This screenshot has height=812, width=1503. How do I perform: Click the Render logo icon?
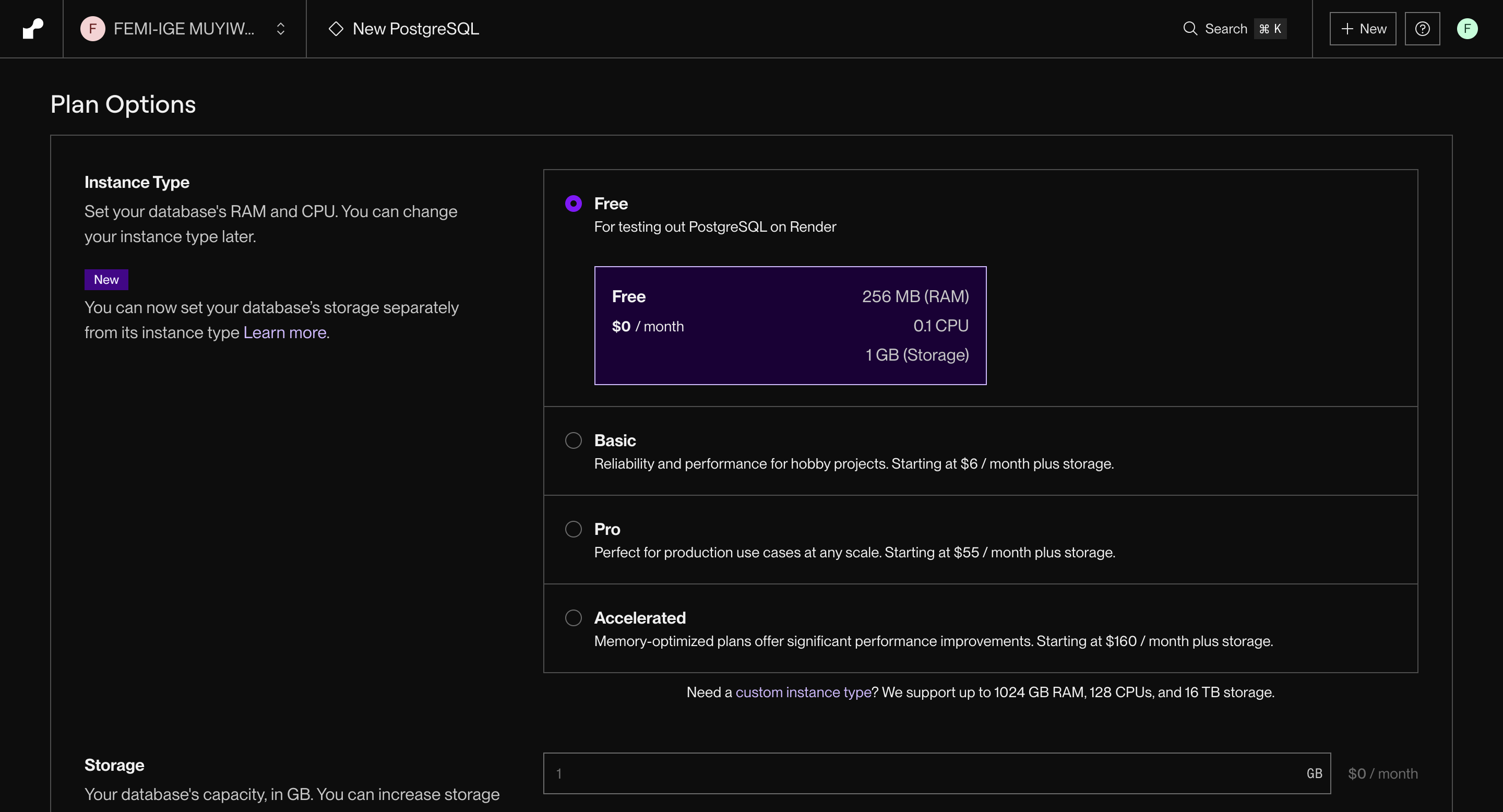33,29
